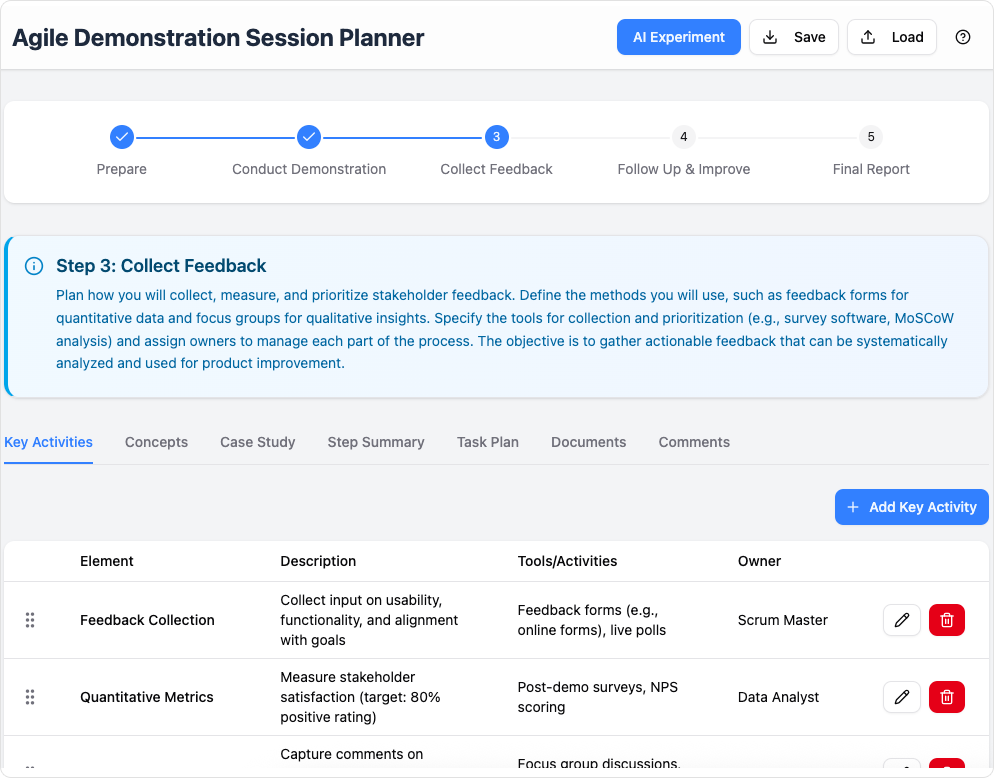Click the info icon beside Step 3 heading
The width and height of the screenshot is (994, 778).
[x=34, y=266]
